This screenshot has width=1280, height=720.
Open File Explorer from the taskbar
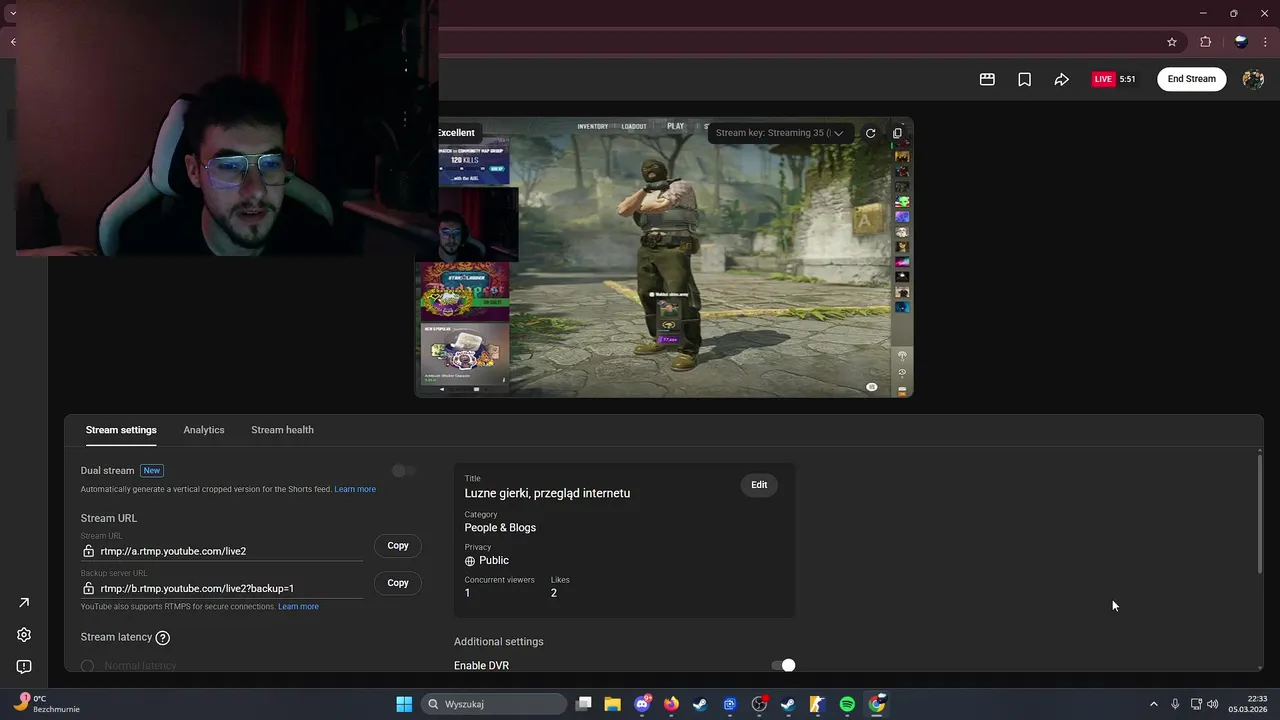(x=612, y=704)
